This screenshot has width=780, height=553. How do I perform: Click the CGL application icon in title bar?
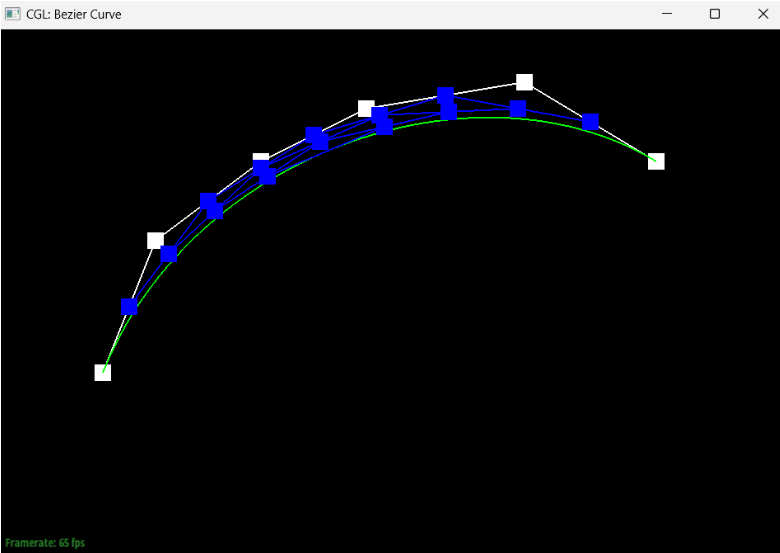coord(13,14)
